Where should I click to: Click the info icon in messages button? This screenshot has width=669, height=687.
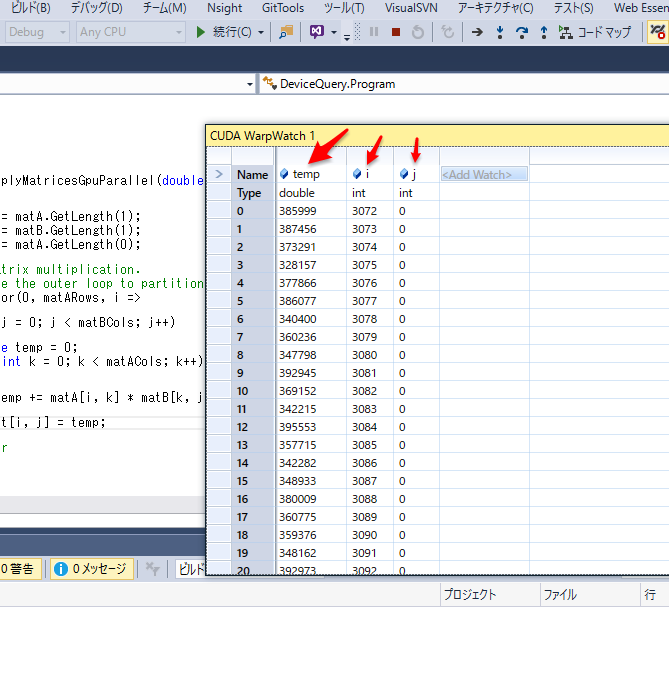click(61, 569)
